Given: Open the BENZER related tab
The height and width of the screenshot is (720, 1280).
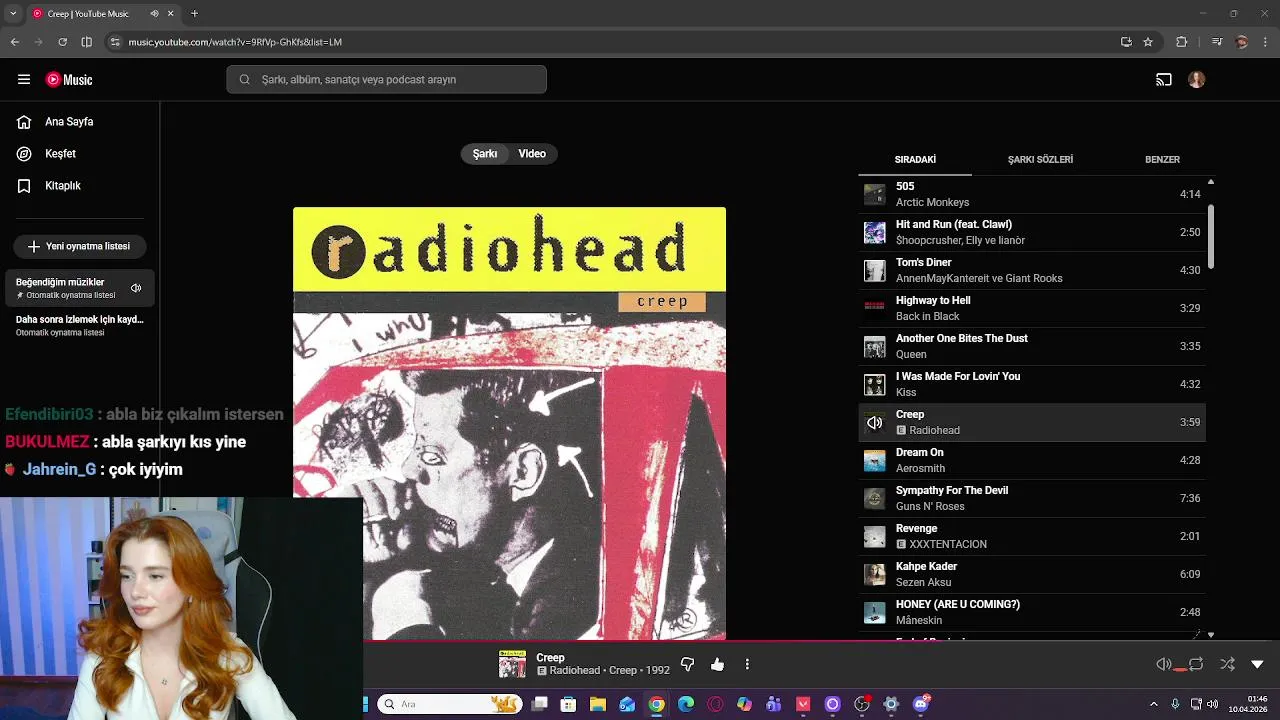Looking at the screenshot, I should 1162,160.
